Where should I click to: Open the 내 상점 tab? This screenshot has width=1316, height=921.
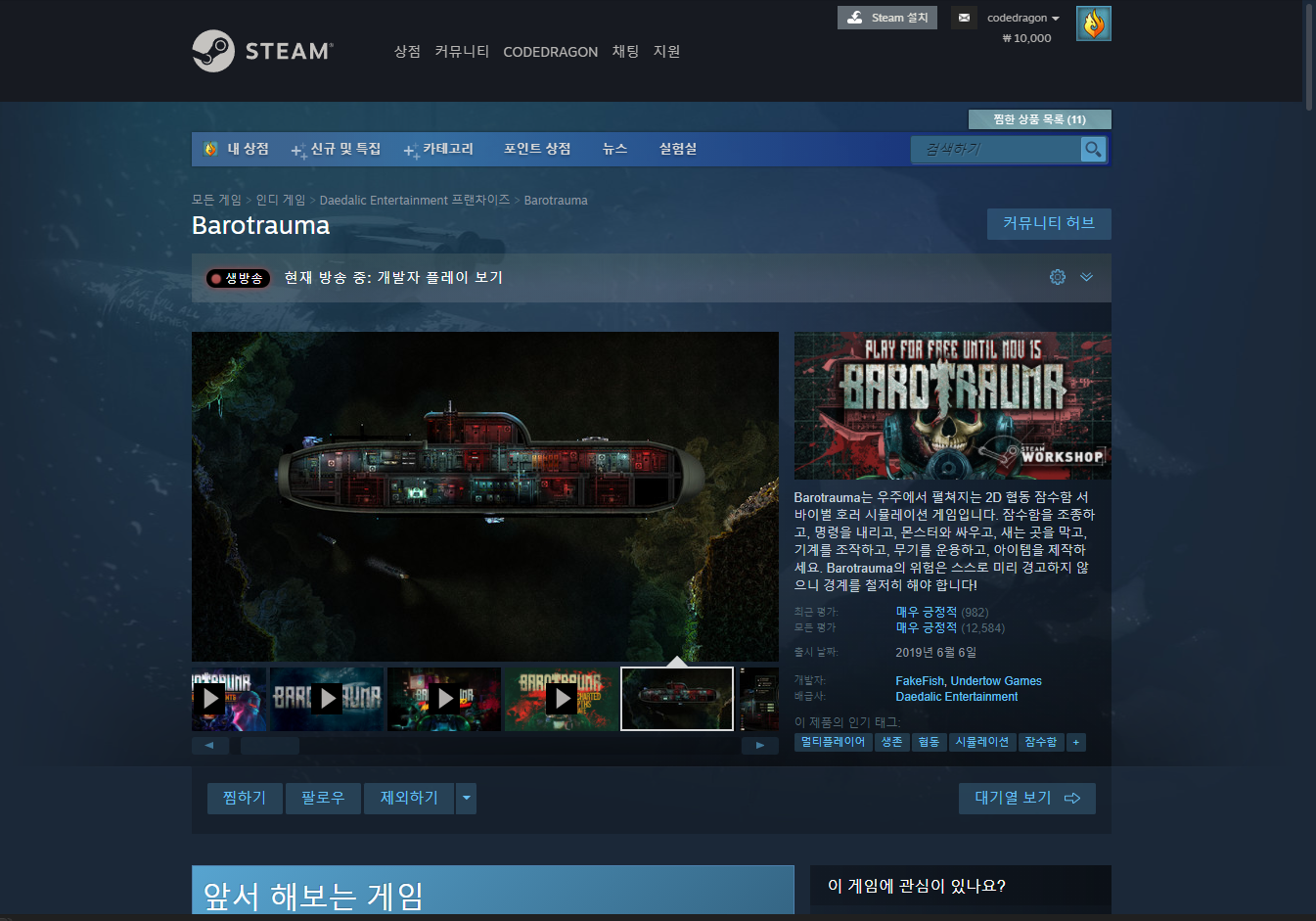coord(248,149)
